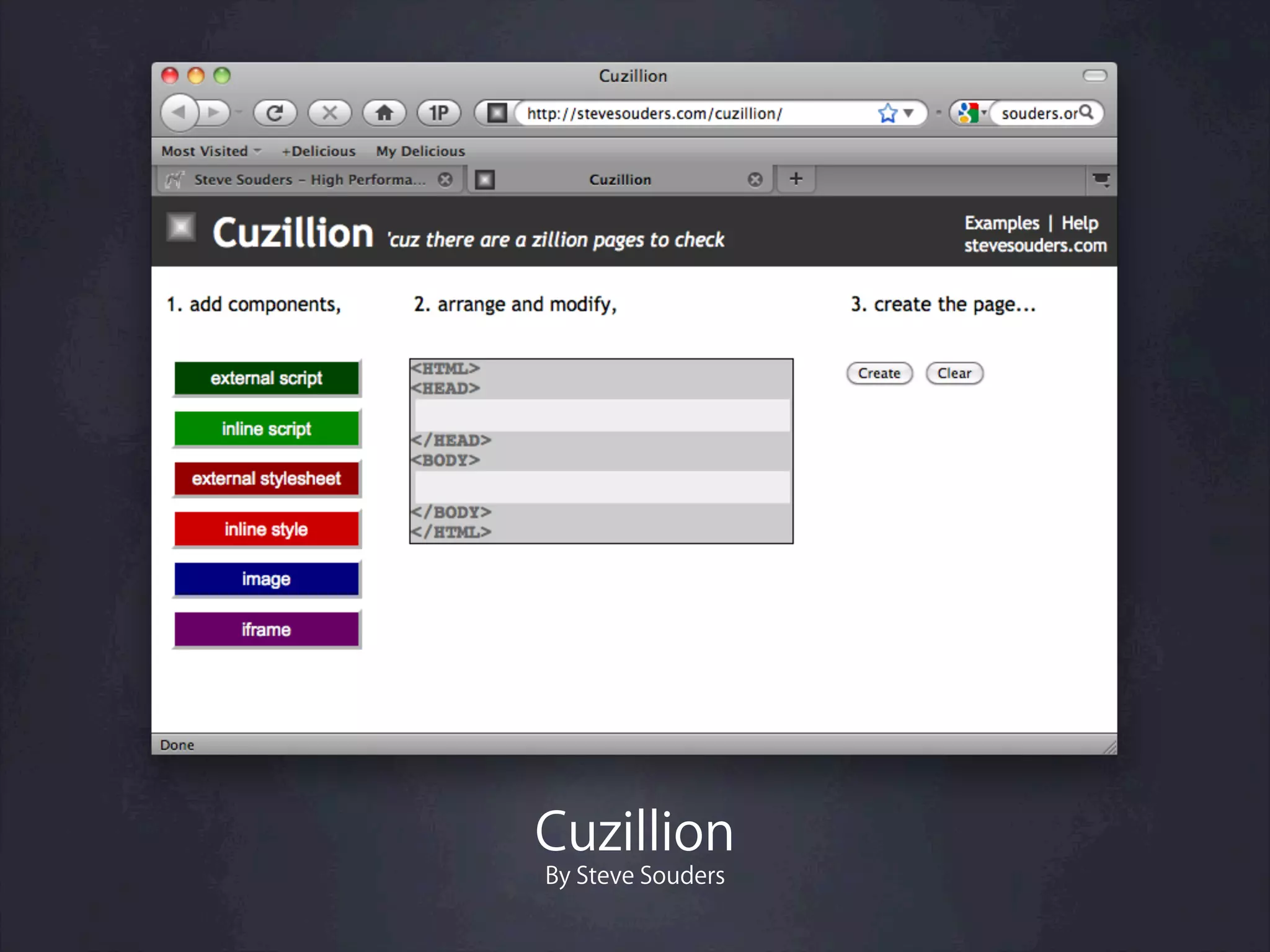1270x952 pixels.
Task: Add an iframe component
Action: [267, 630]
